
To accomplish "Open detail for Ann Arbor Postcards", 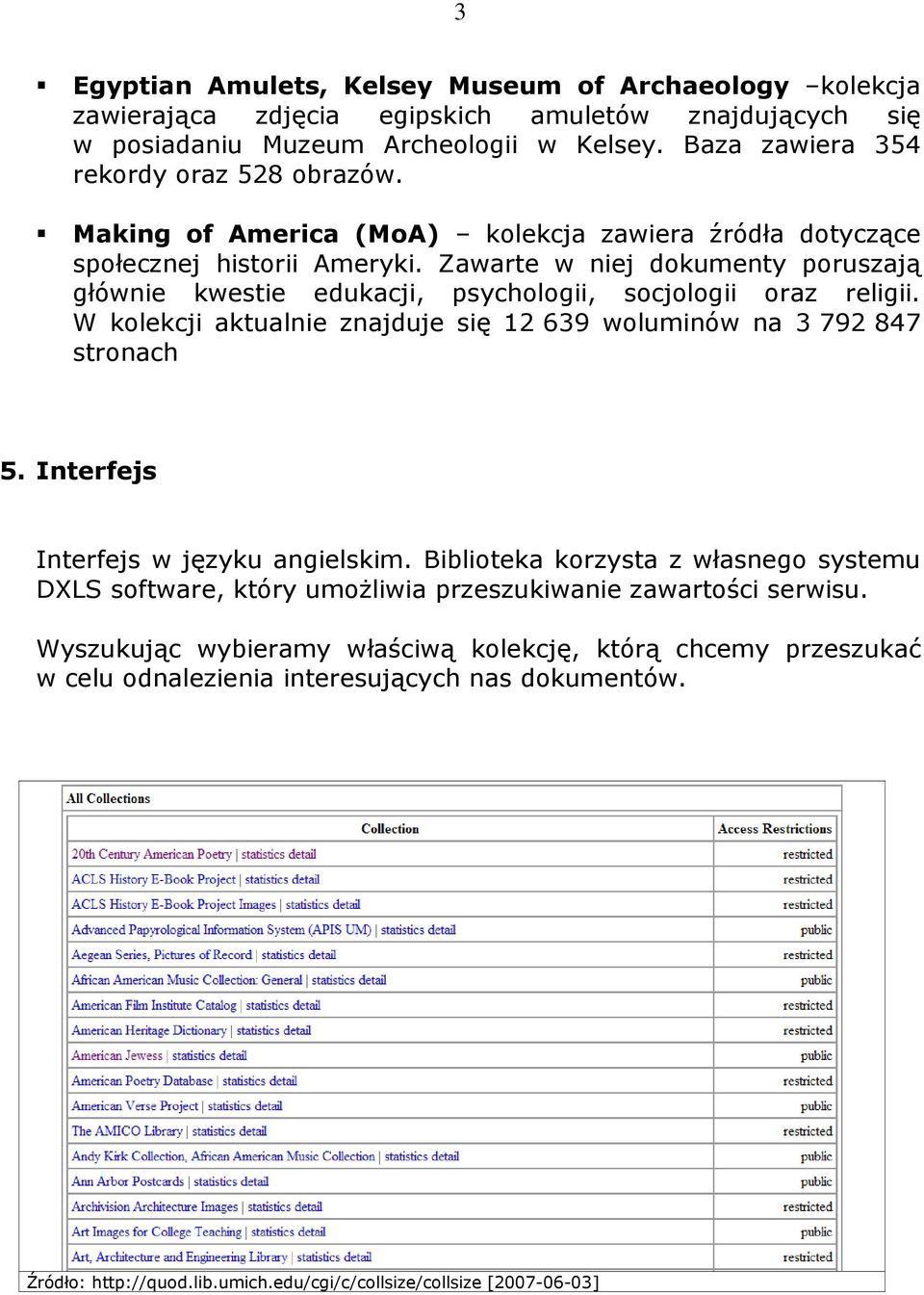I will point(255,1181).
